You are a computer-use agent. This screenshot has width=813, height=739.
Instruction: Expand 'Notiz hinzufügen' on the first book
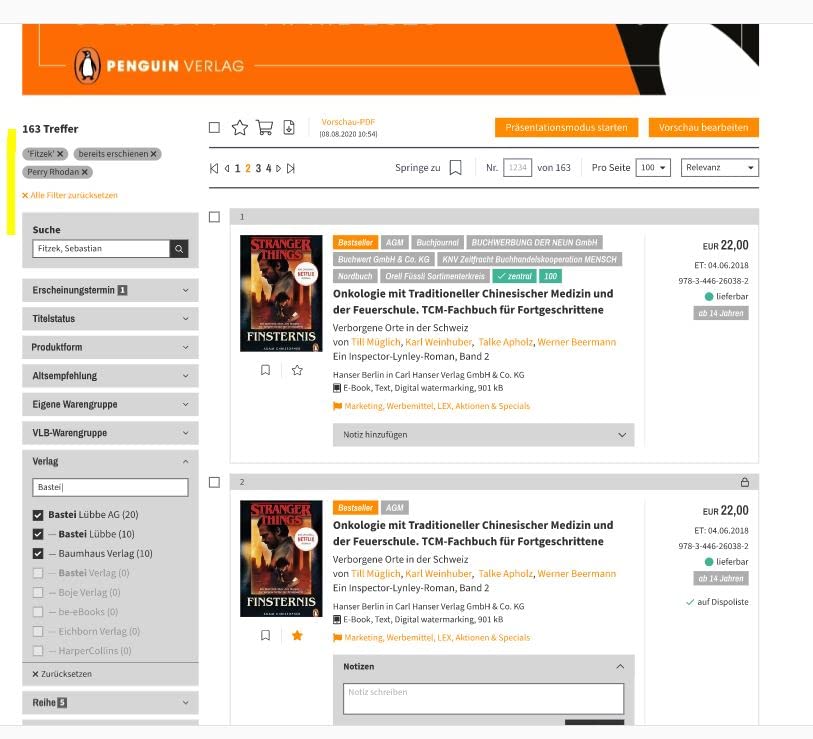pyautogui.click(x=482, y=435)
